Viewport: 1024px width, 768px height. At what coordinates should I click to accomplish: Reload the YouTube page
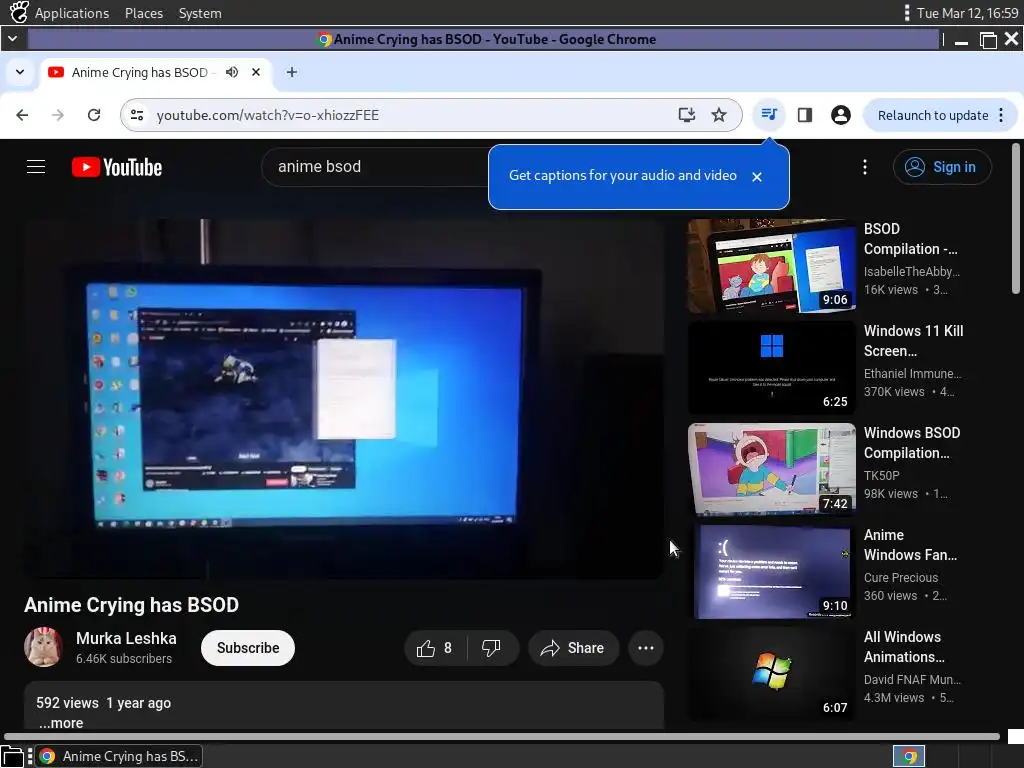(x=94, y=115)
